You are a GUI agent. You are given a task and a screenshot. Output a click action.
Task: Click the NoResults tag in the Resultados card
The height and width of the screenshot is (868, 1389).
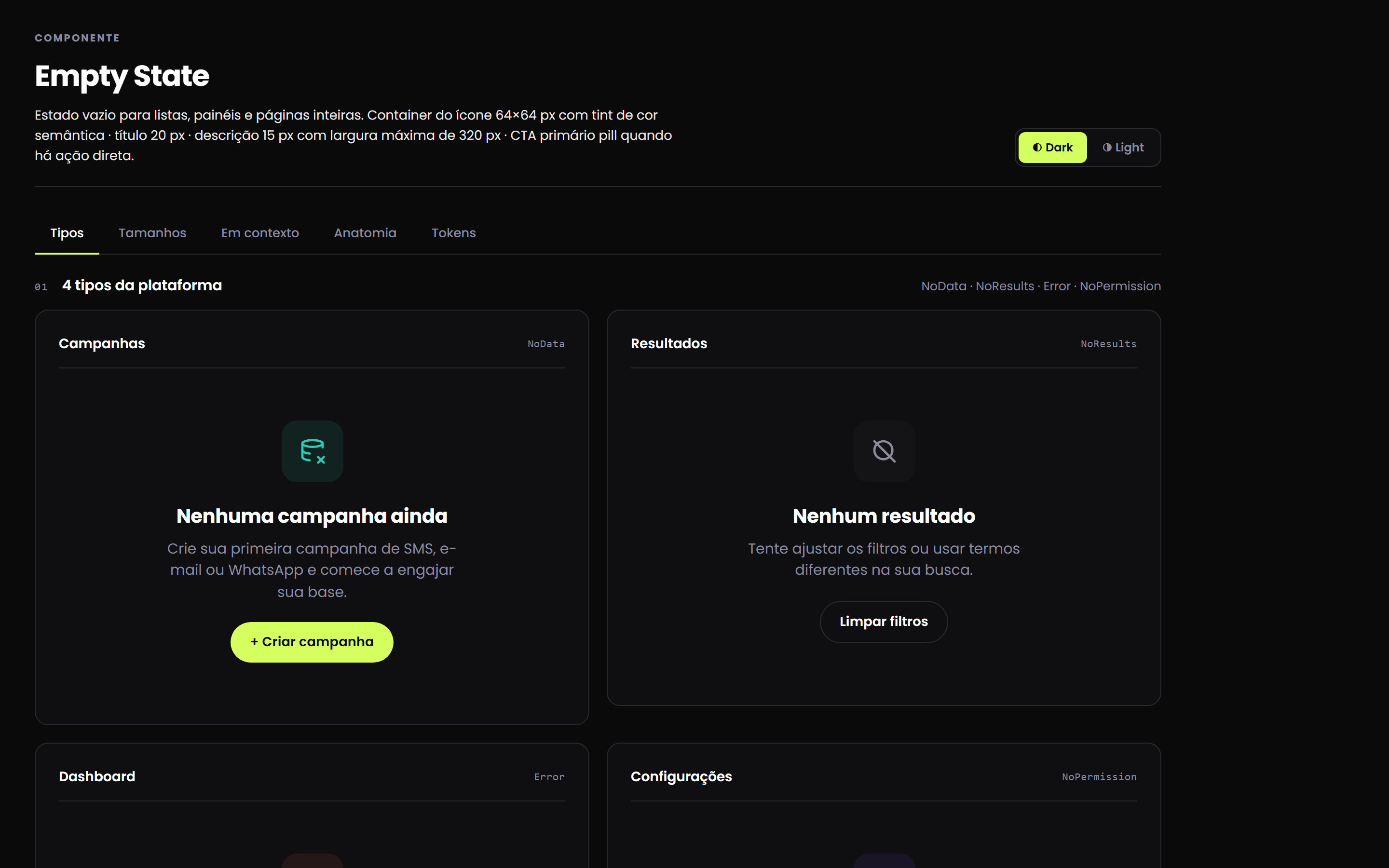(1108, 344)
